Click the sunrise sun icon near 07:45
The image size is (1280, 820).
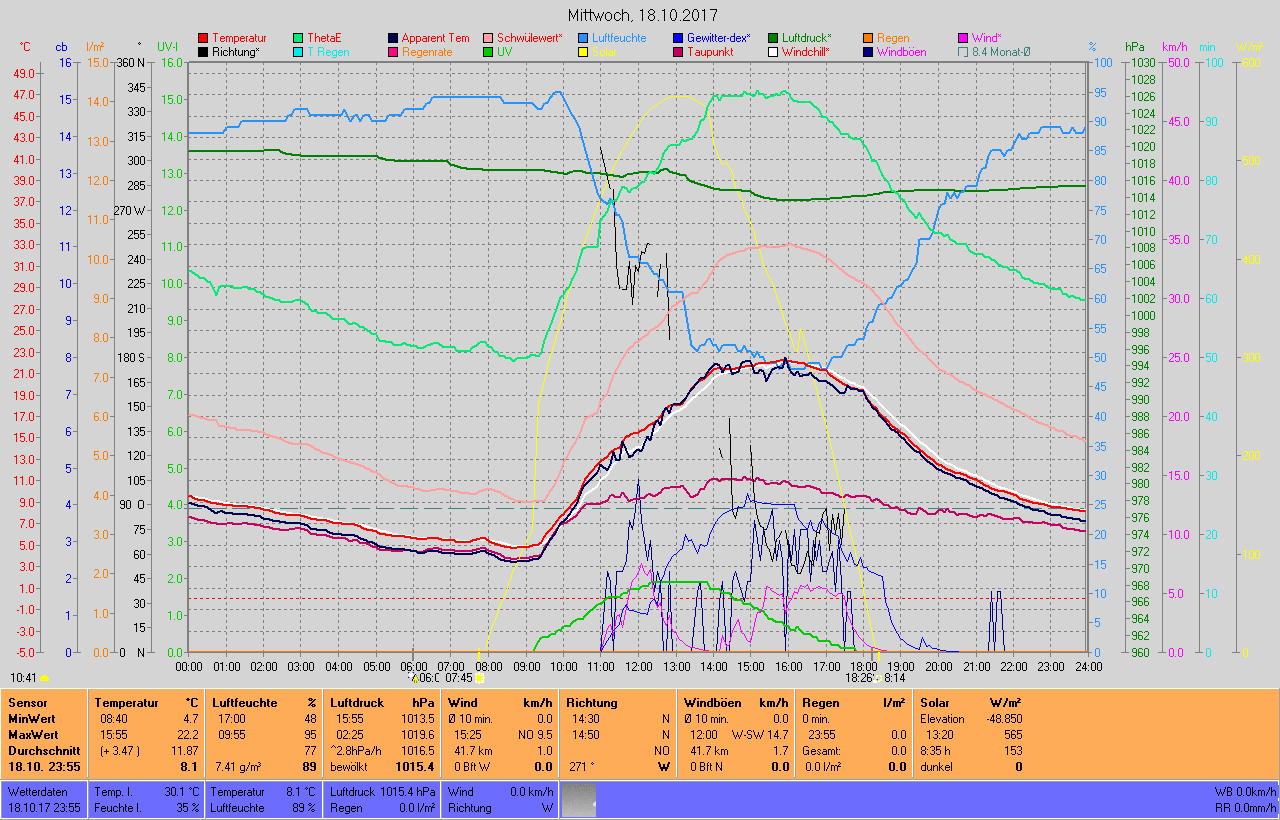pos(480,678)
